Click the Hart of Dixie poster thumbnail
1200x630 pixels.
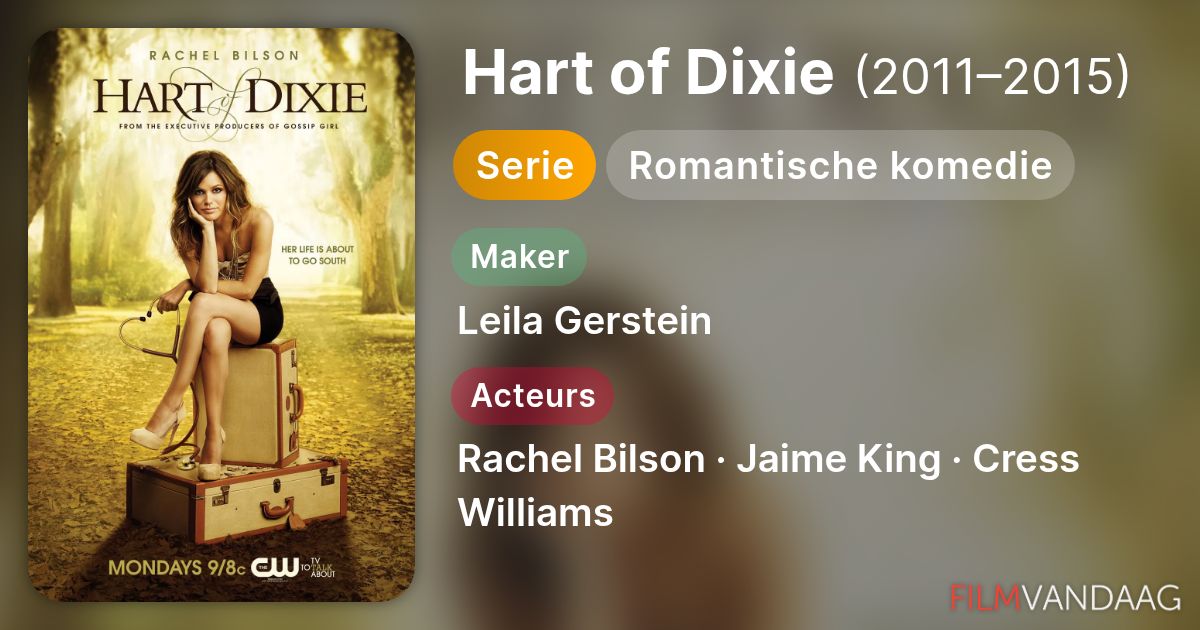(x=221, y=315)
